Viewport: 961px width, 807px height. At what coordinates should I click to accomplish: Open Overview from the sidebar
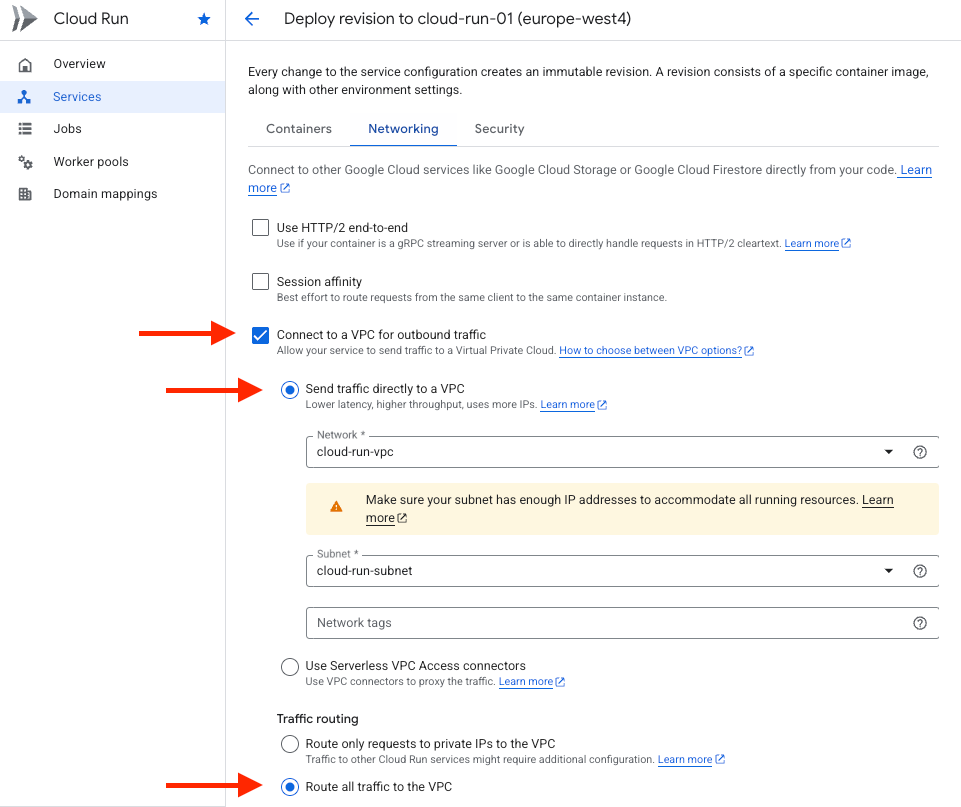click(79, 64)
